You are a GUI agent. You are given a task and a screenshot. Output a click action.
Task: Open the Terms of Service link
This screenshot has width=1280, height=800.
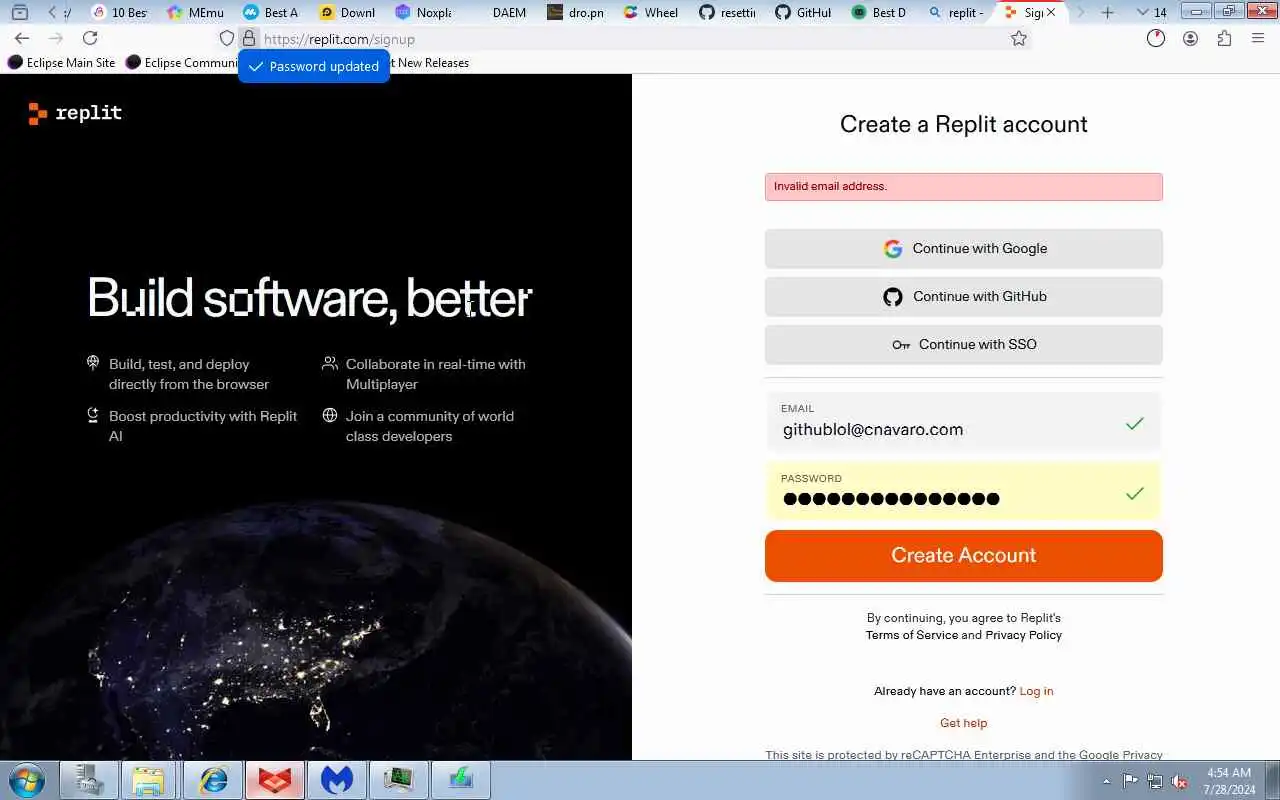click(911, 635)
